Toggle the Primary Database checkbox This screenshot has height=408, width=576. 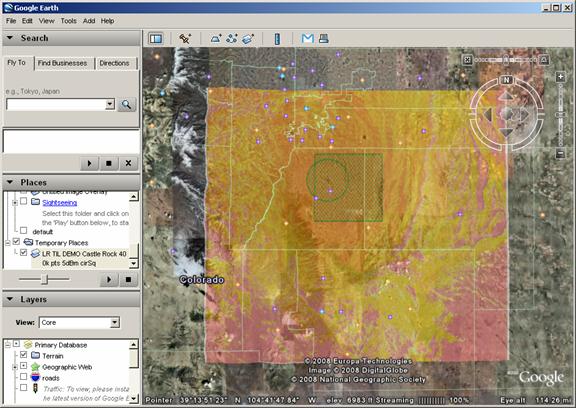(x=16, y=344)
